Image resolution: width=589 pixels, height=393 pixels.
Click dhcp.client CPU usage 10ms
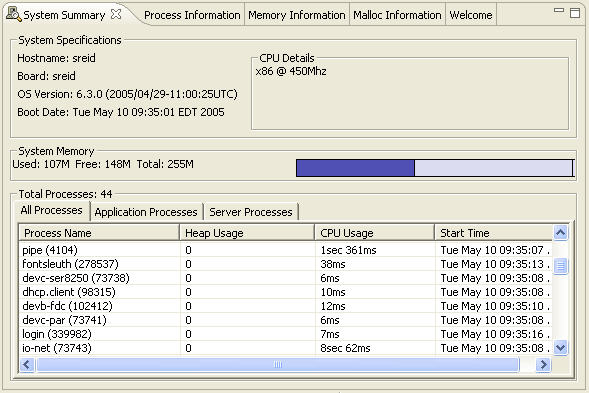pyautogui.click(x=333, y=292)
